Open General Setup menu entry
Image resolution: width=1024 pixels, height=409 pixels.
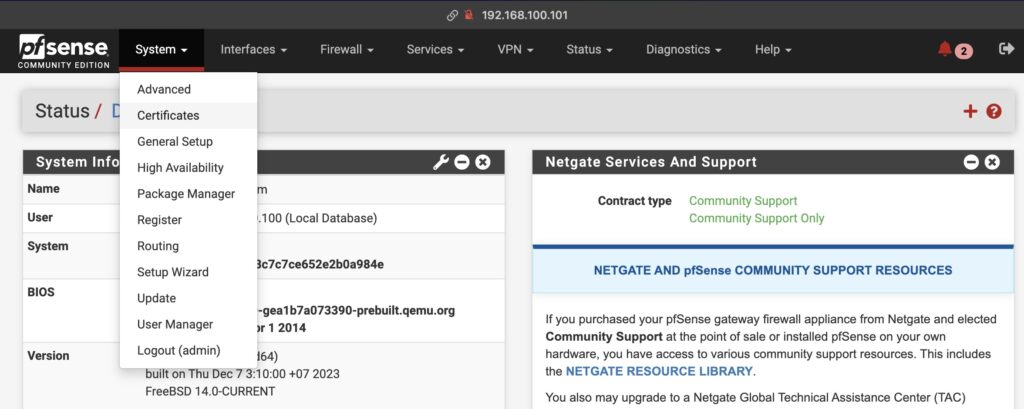click(x=188, y=142)
